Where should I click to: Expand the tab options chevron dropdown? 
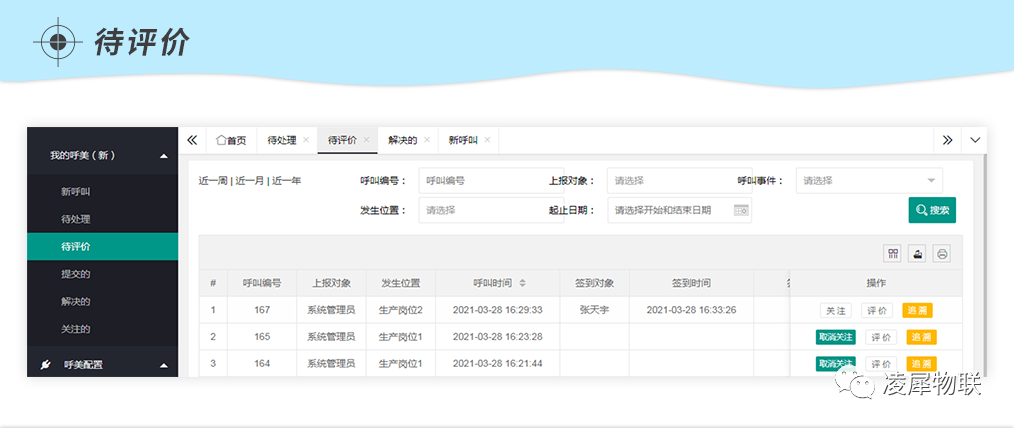974,140
